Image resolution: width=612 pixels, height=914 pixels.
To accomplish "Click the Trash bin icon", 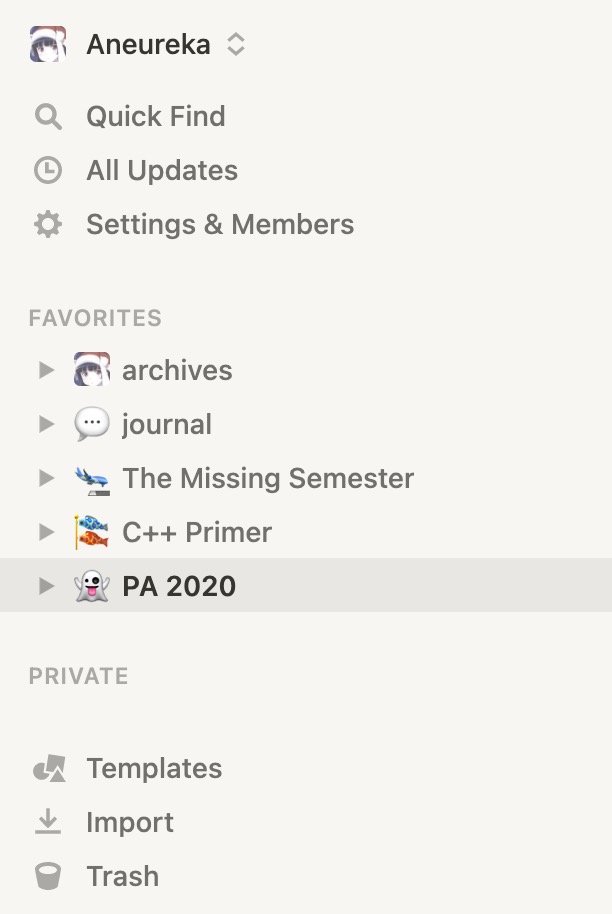I will click(47, 877).
